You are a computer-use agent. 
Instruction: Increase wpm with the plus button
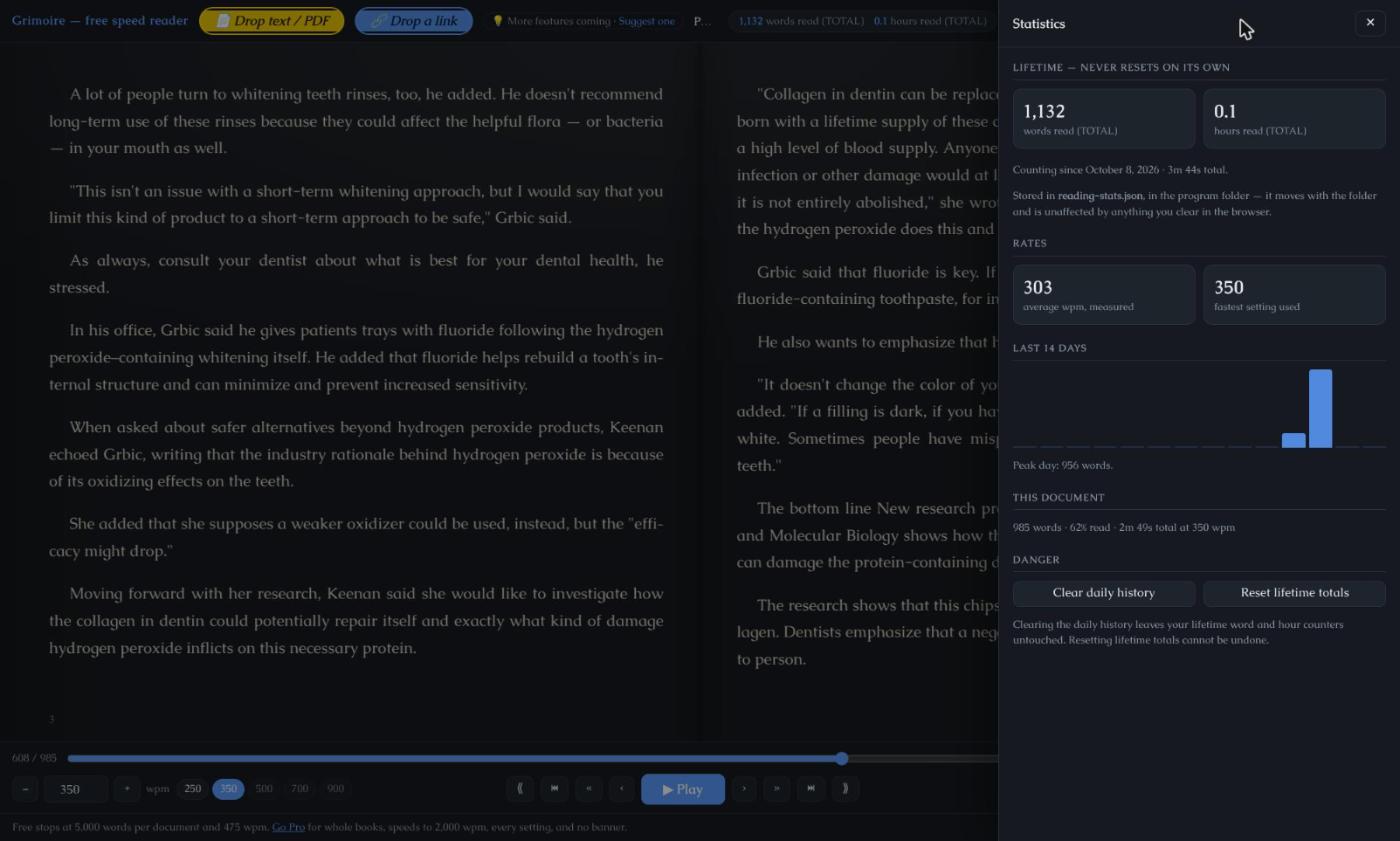point(127,789)
